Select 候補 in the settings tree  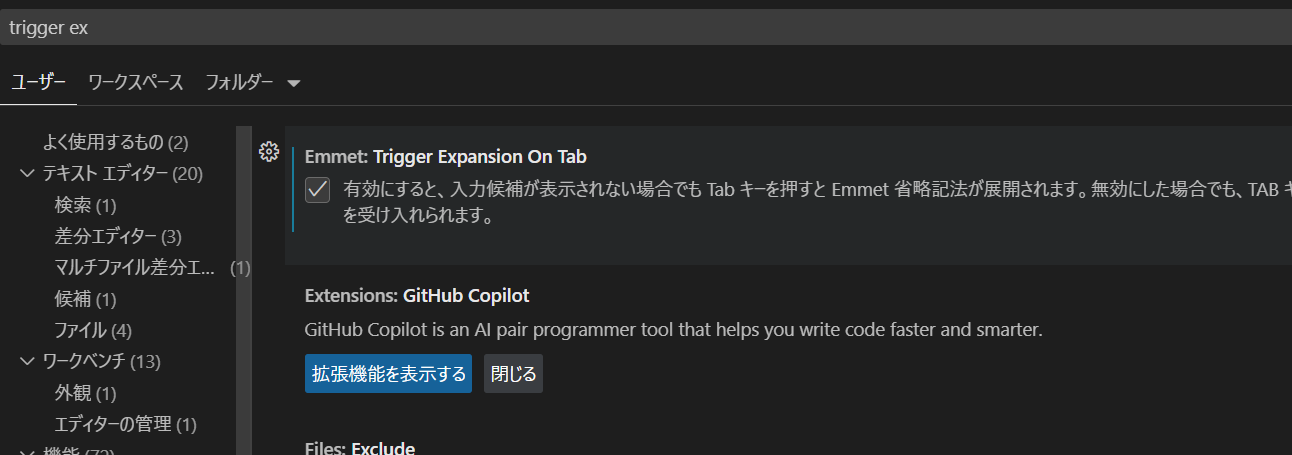86,299
